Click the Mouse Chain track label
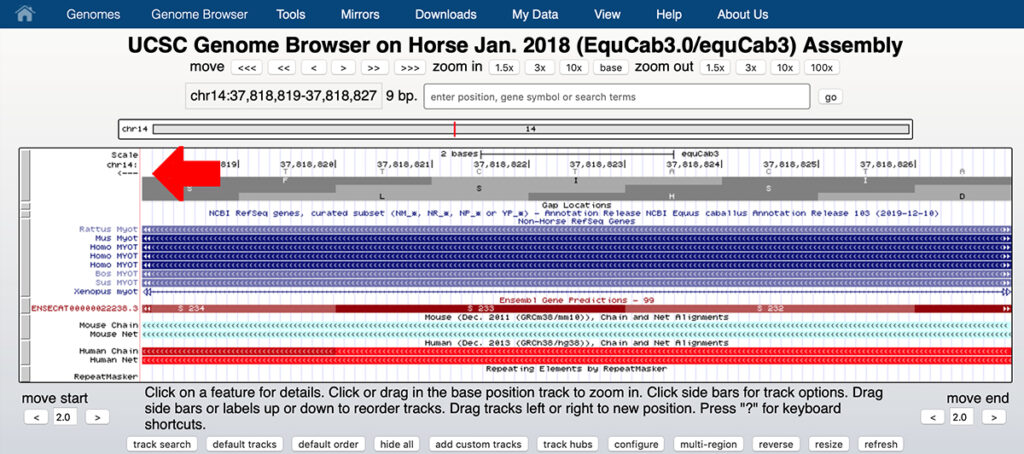 [108, 325]
